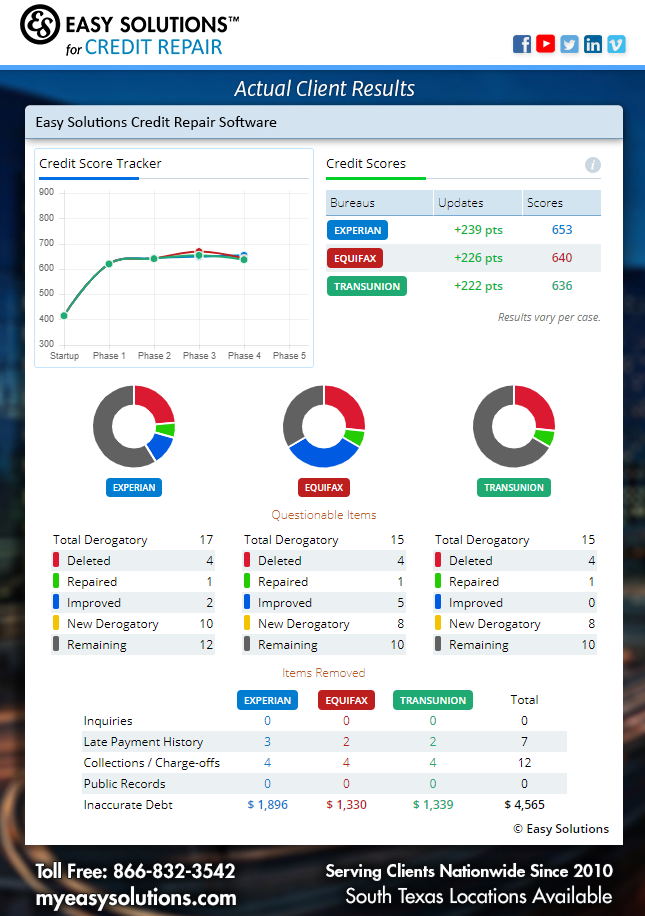Image resolution: width=645 pixels, height=916 pixels.
Task: Click Experian inaccurate debt $ 1,896
Action: coord(268,804)
